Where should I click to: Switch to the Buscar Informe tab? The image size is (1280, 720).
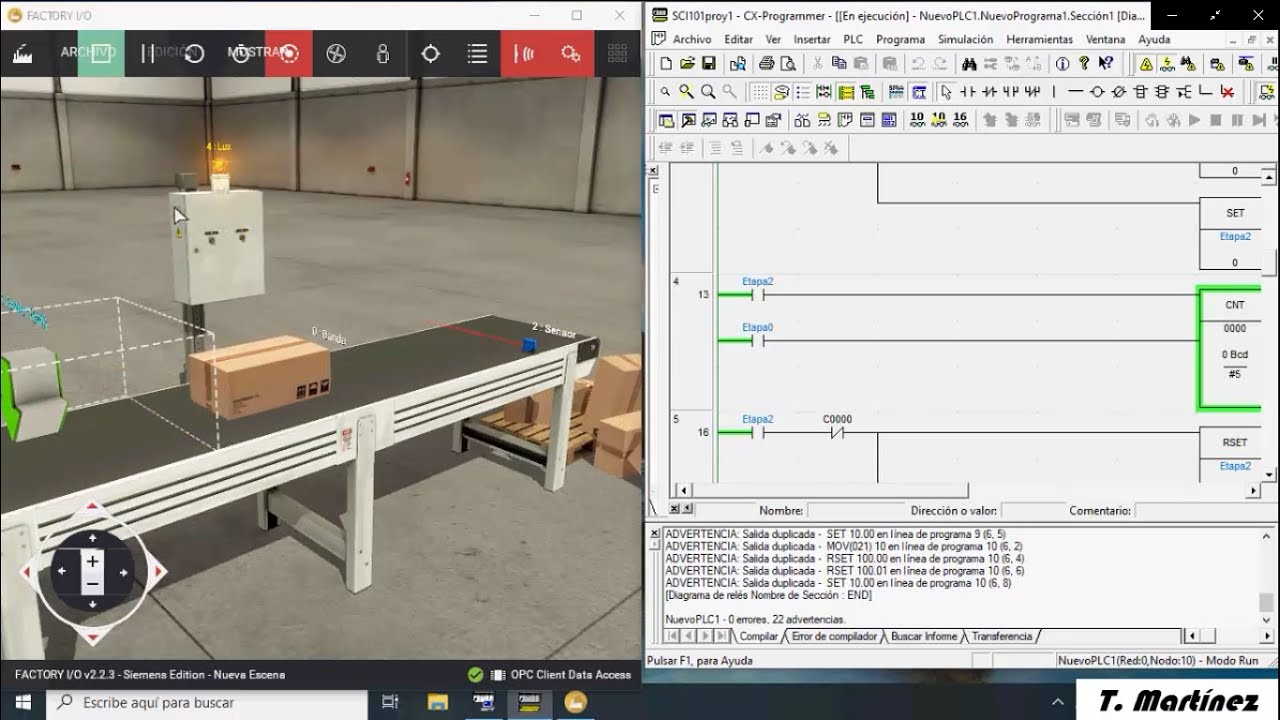point(924,636)
